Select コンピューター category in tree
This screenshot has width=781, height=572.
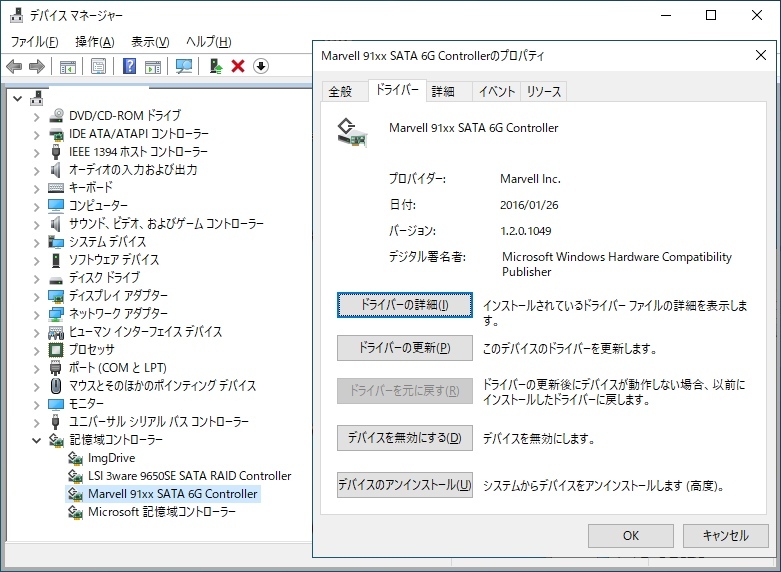click(x=98, y=206)
